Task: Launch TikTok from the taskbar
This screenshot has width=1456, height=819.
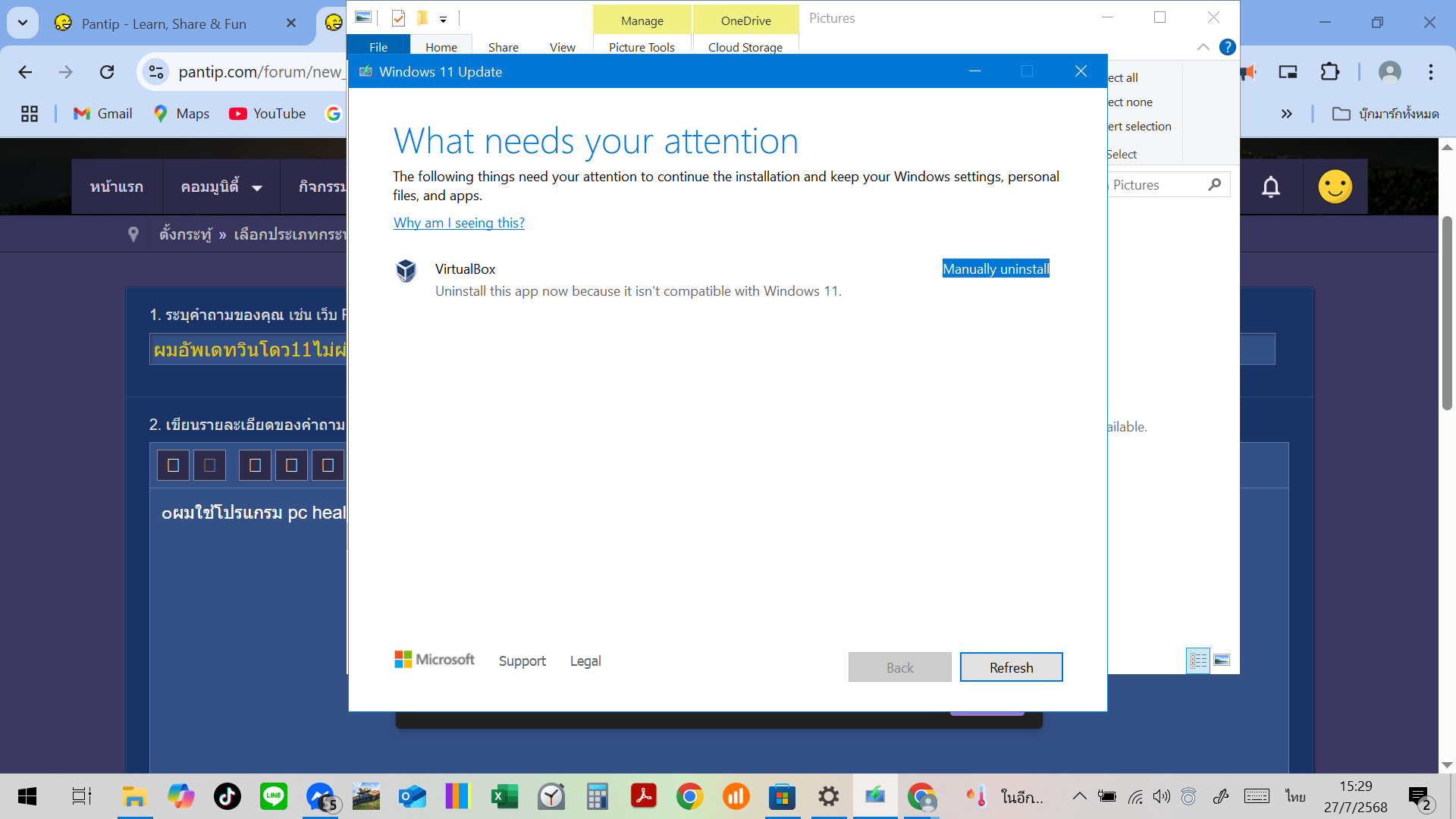Action: click(x=227, y=796)
